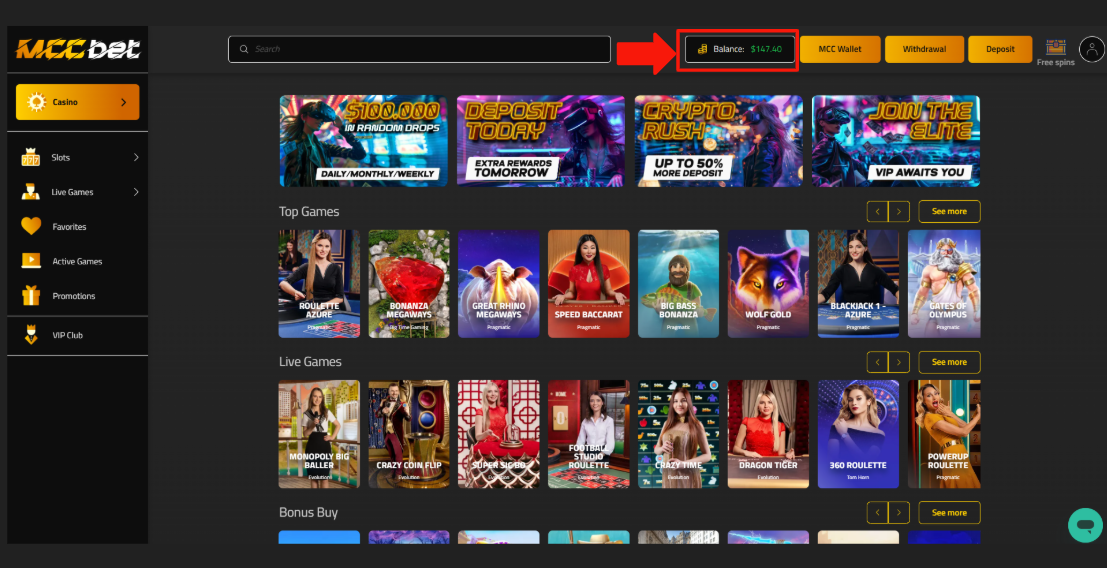Expand the Slots submenu arrow
The width and height of the screenshot is (1107, 568).
tap(136, 158)
